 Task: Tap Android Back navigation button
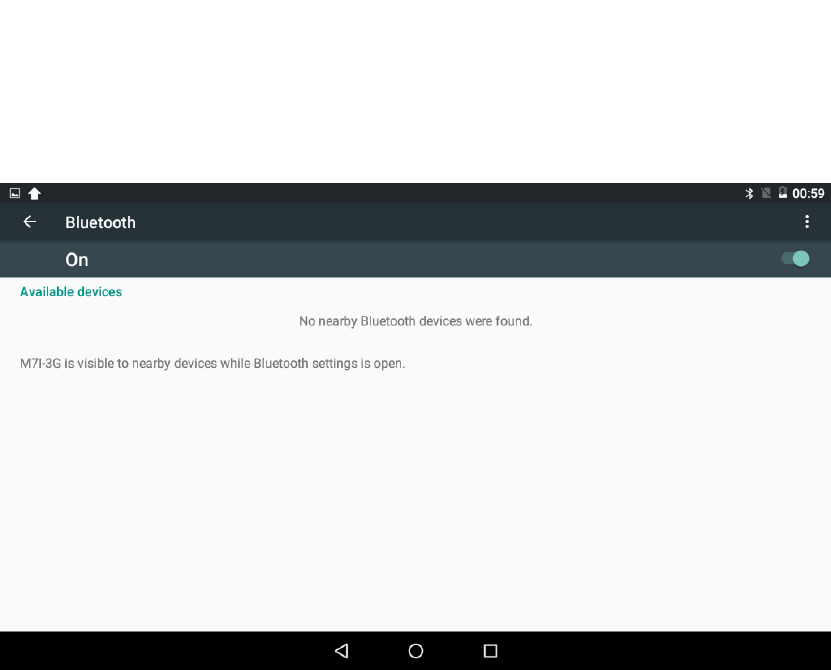[342, 651]
